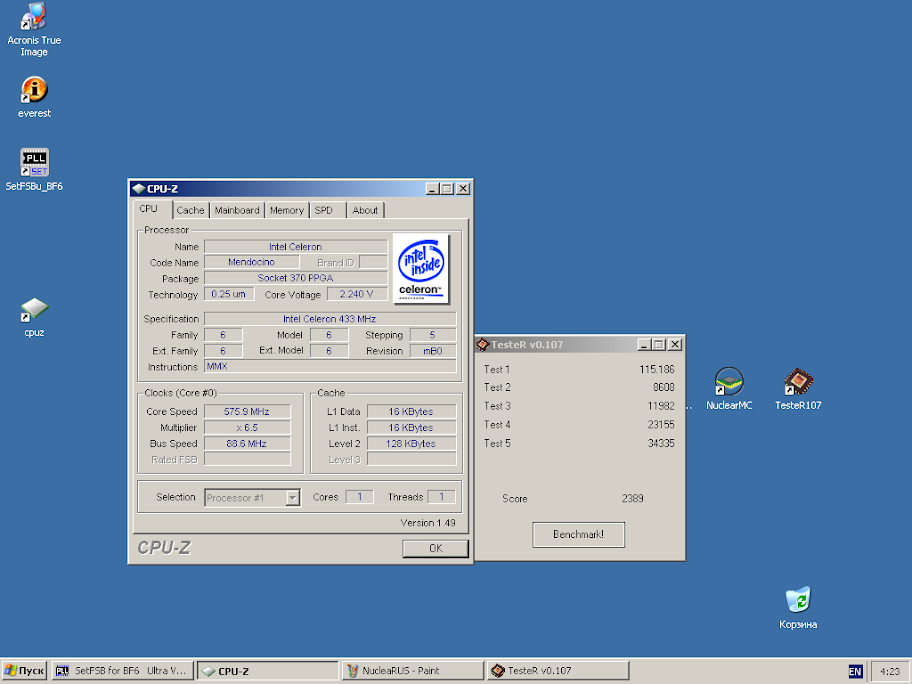The width and height of the screenshot is (912, 684).
Task: Switch to NucleaRUS - Paint taskbar item
Action: (412, 671)
